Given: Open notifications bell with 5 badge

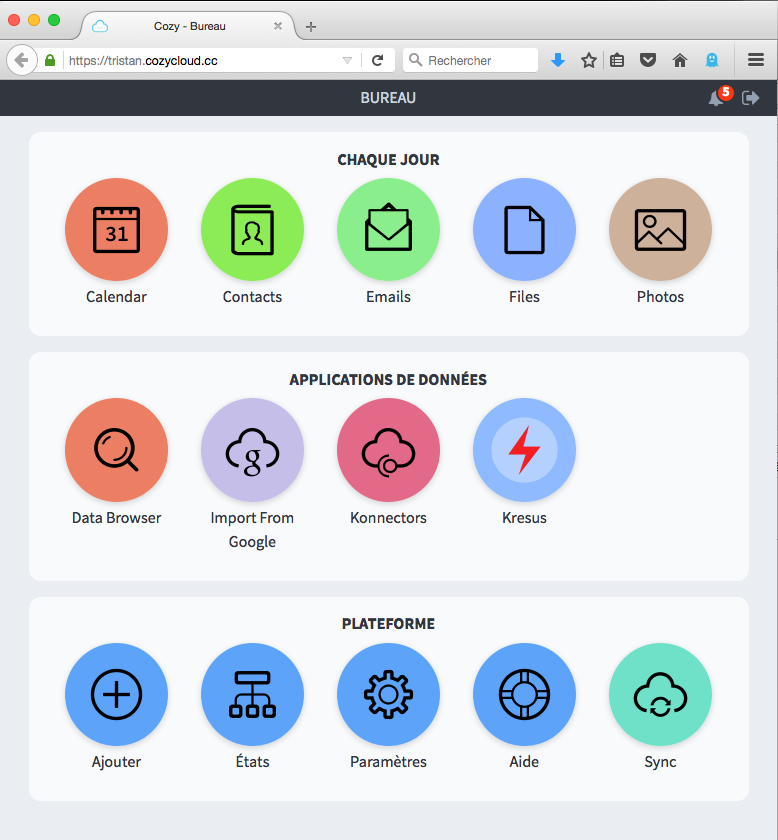Looking at the screenshot, I should 719,96.
